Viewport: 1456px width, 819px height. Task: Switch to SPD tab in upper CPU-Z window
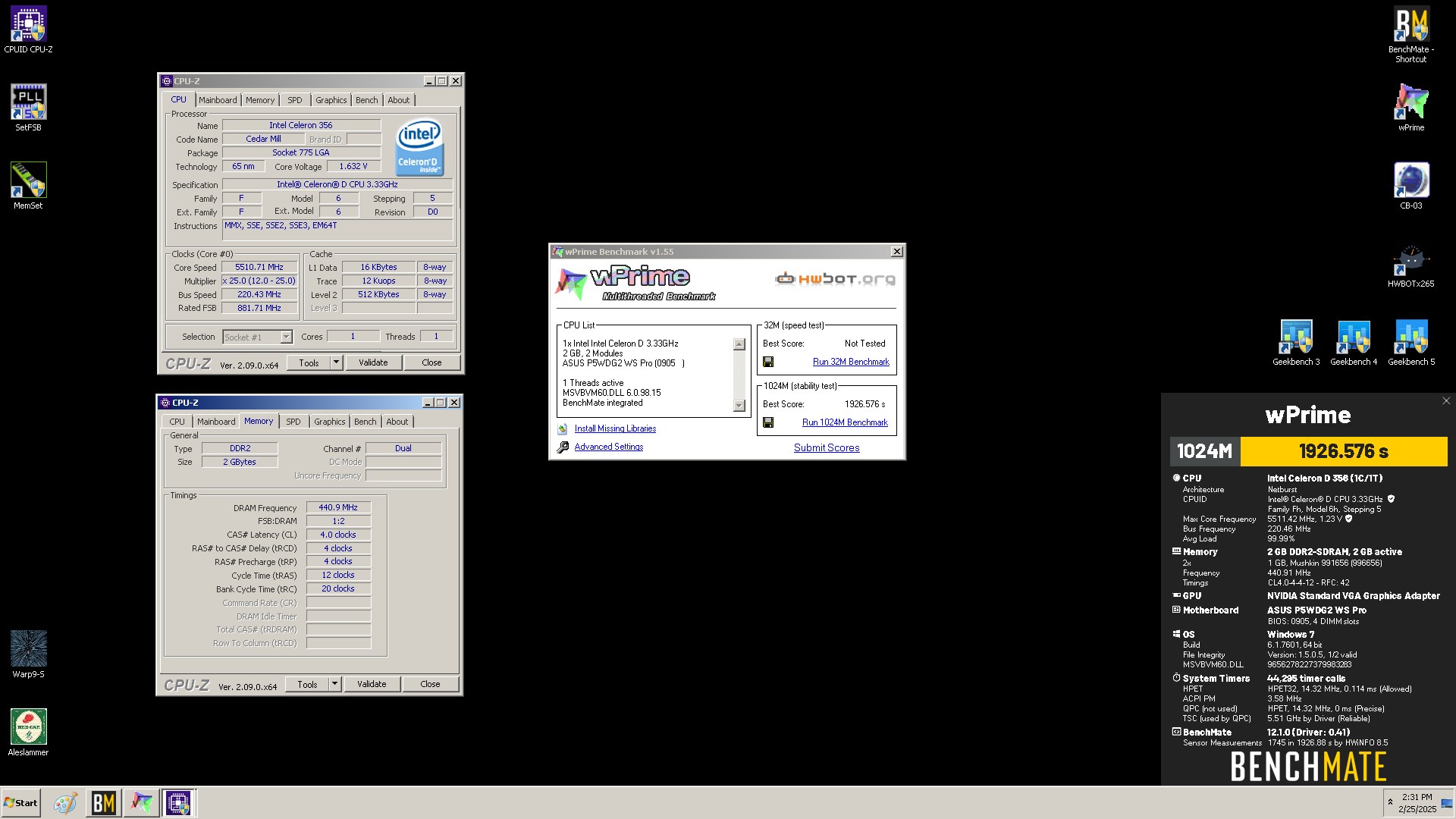[x=295, y=100]
